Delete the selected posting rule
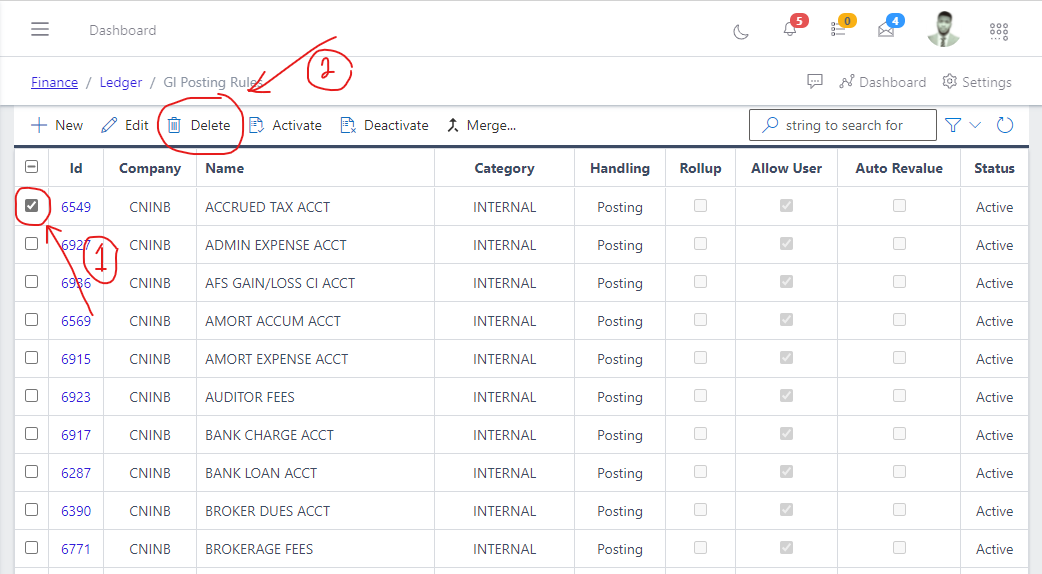Screen dimensions: 1042x574 [x=199, y=125]
